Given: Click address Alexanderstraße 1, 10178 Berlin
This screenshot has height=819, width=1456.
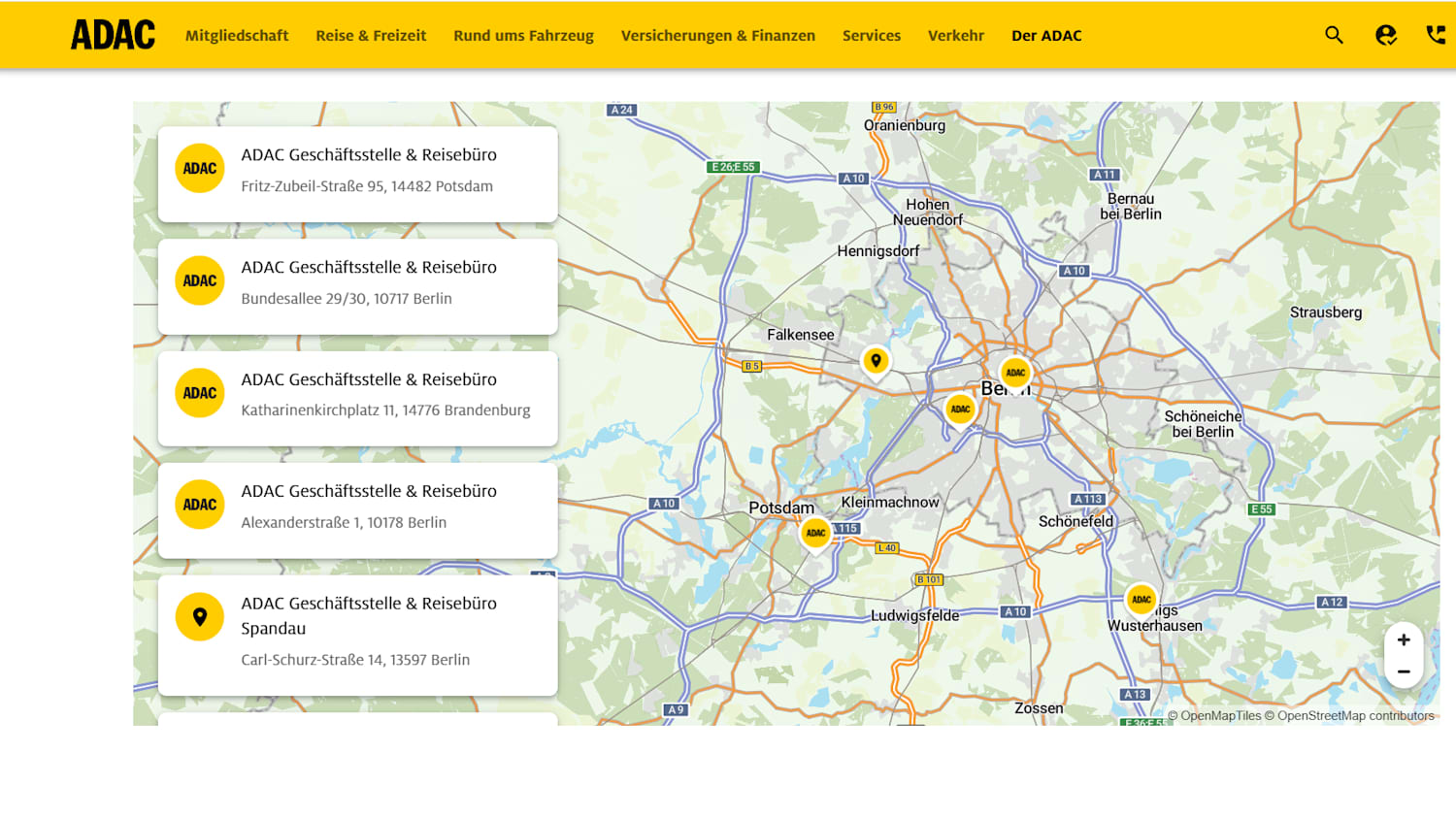Looking at the screenshot, I should click(x=344, y=523).
